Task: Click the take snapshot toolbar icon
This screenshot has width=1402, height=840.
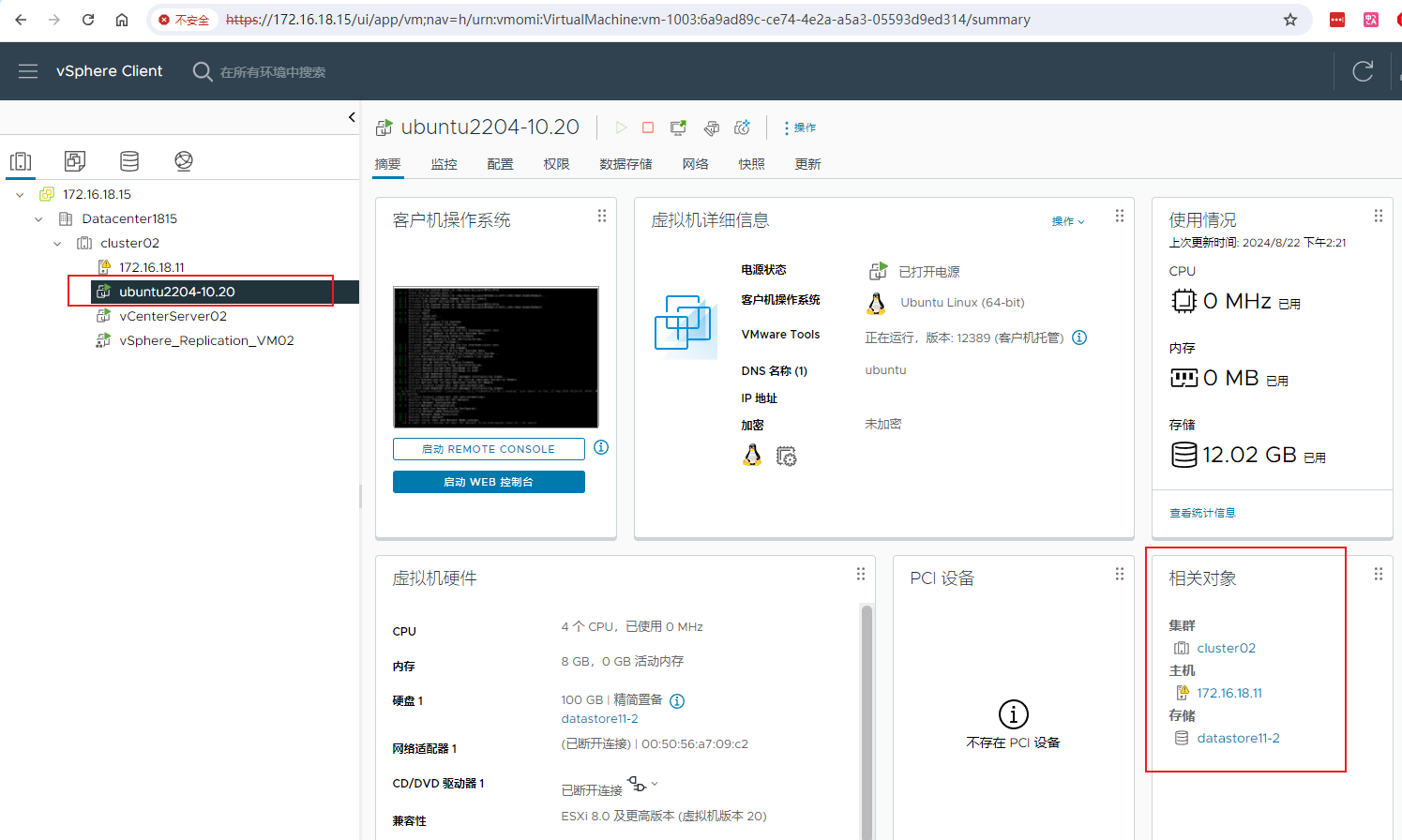Action: (743, 127)
